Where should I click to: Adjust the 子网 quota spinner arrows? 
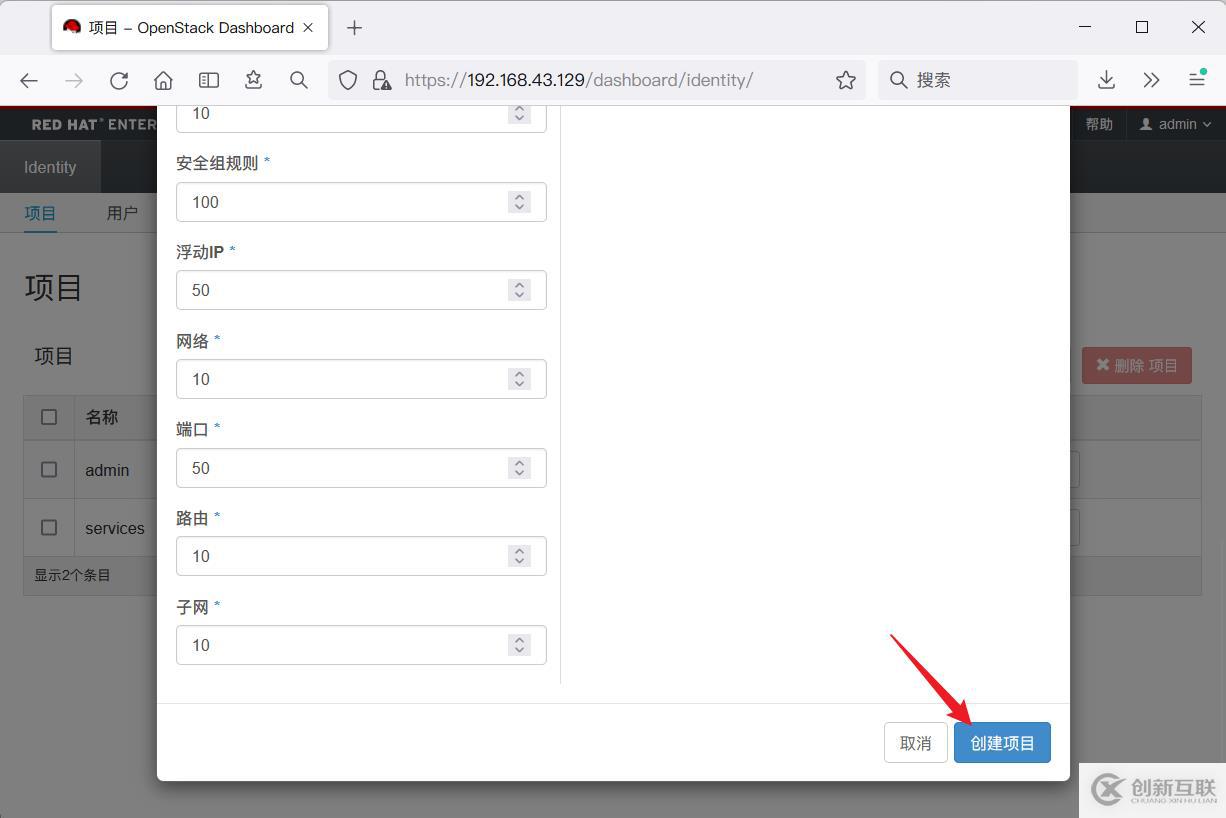click(x=519, y=645)
